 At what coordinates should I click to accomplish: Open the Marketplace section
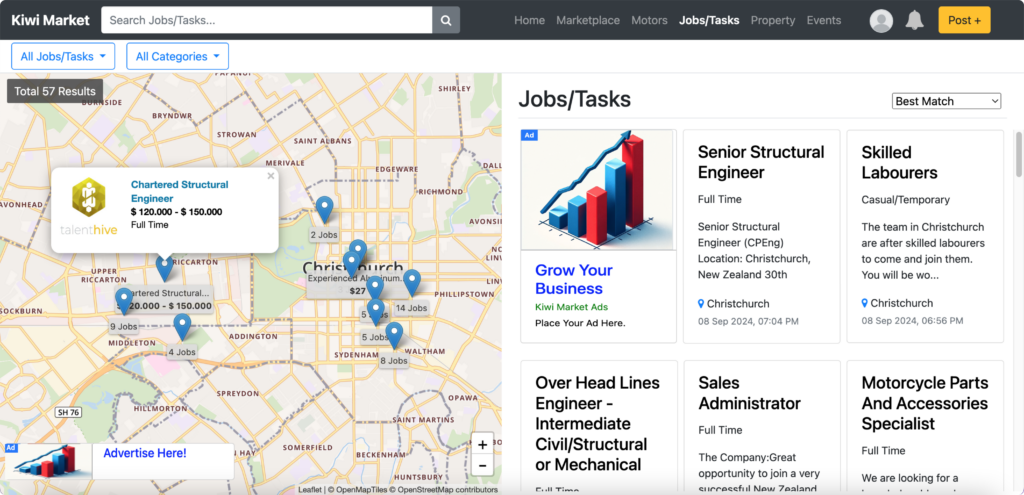click(x=588, y=20)
